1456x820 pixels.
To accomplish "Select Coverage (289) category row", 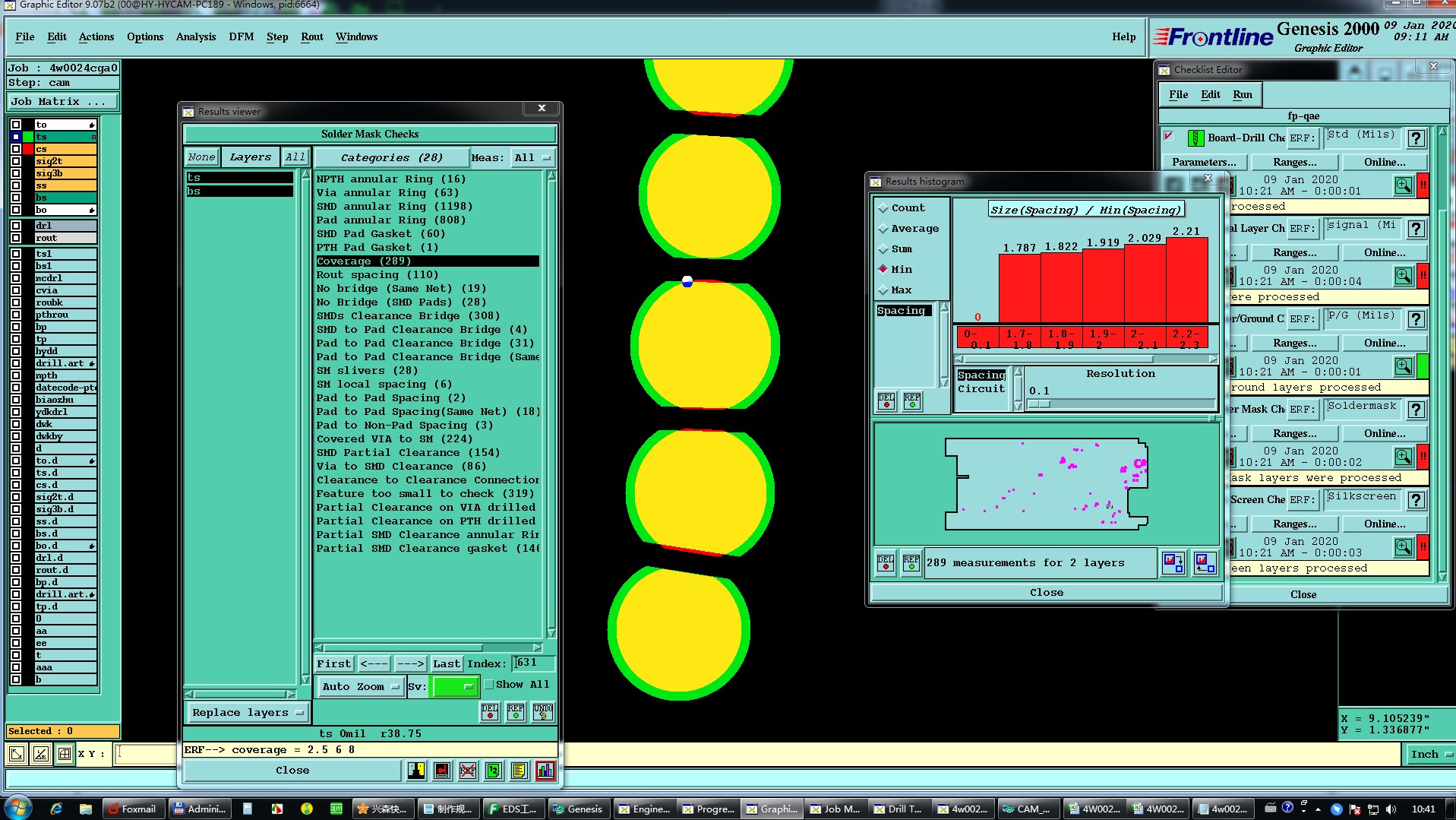I will pyautogui.click(x=428, y=261).
